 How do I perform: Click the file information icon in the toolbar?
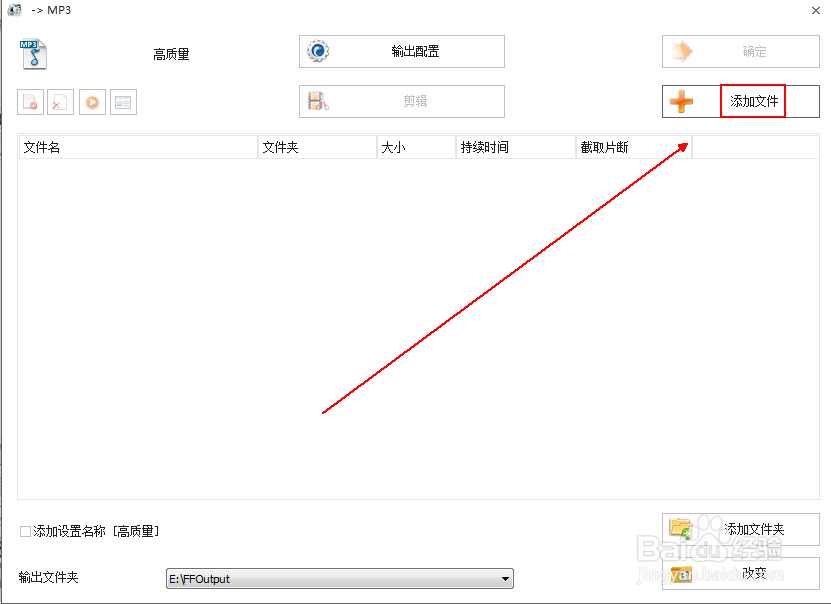[122, 101]
